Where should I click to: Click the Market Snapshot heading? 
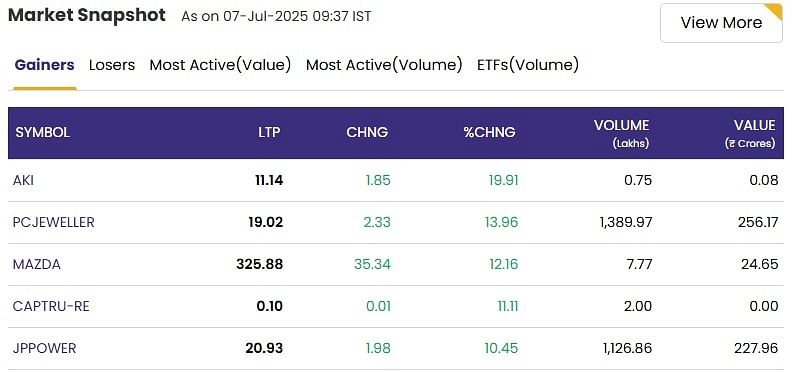tap(87, 15)
